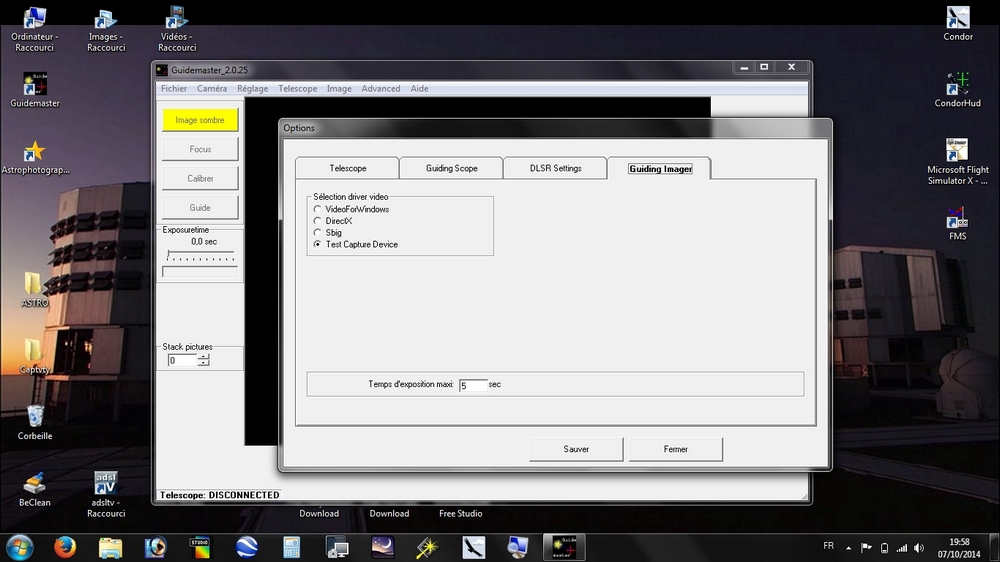Image resolution: width=1000 pixels, height=562 pixels.
Task: Switch to the DLSR Settings tab
Action: coord(555,168)
